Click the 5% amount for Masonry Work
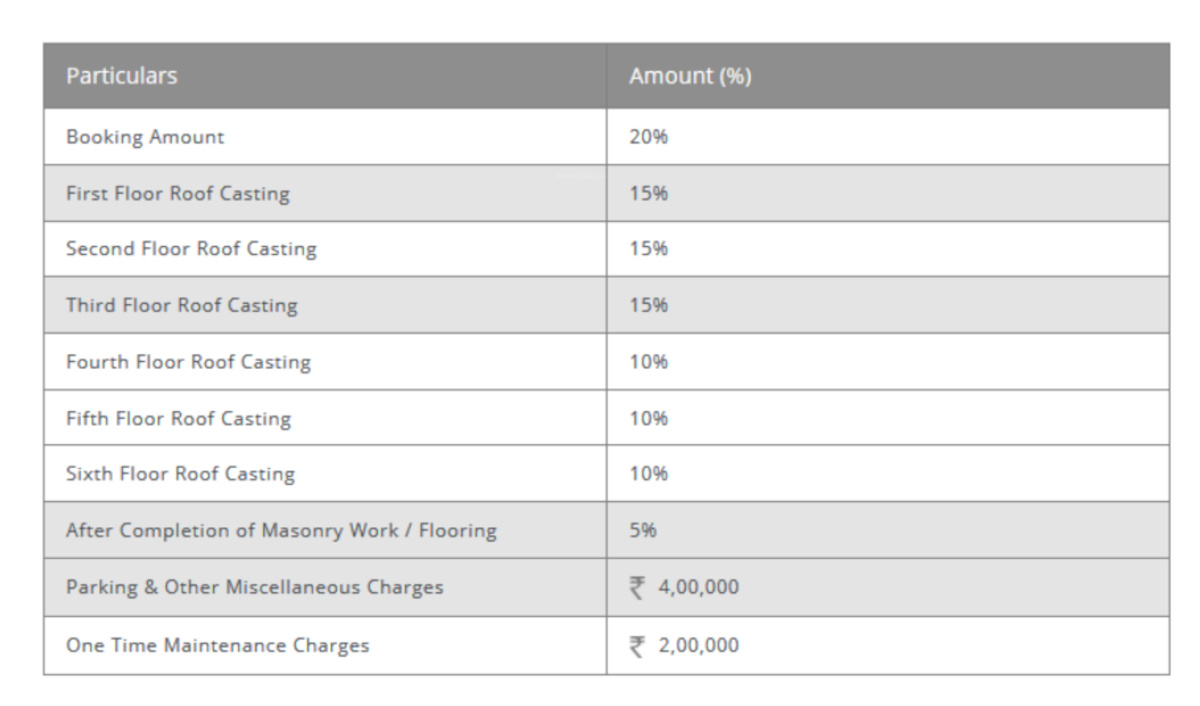 point(643,531)
